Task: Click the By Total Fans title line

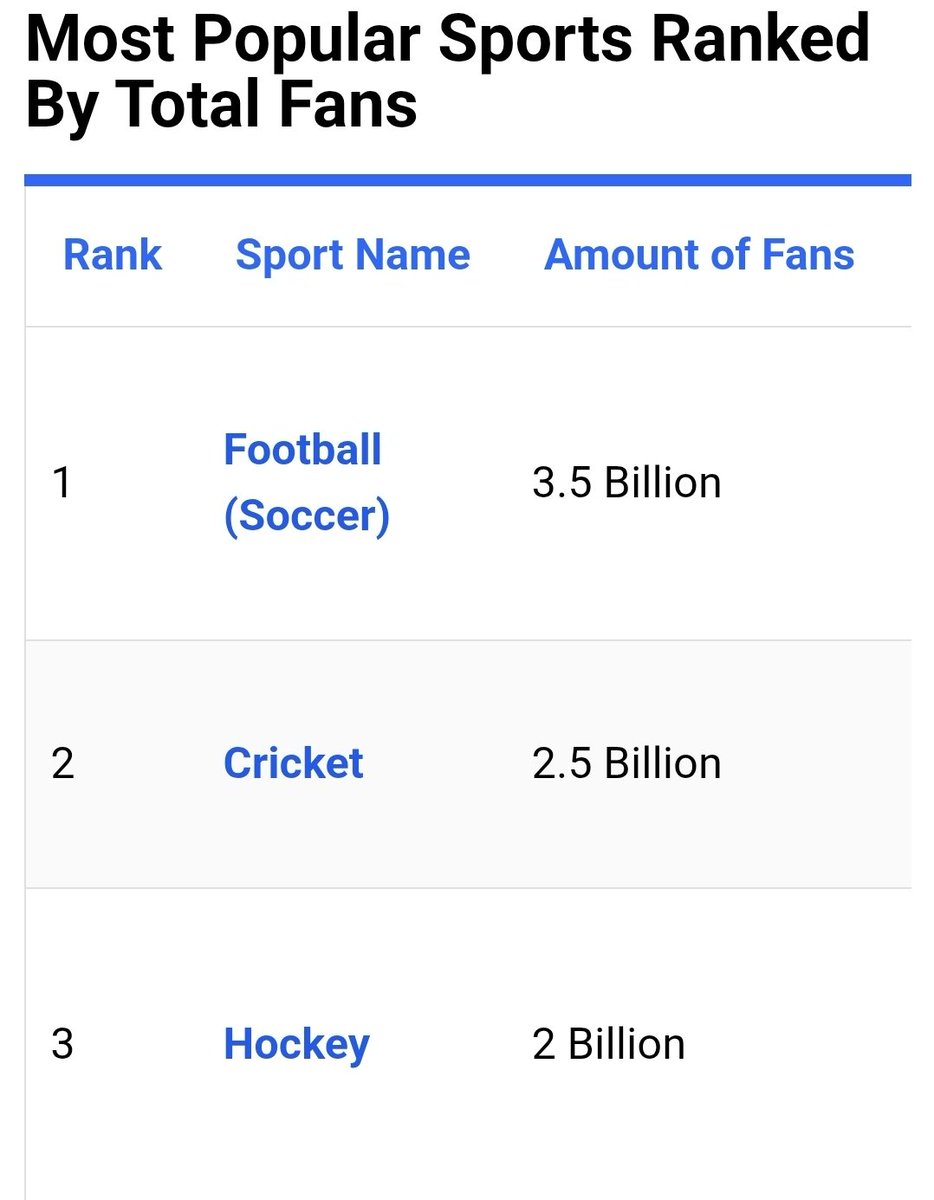Action: (221, 104)
